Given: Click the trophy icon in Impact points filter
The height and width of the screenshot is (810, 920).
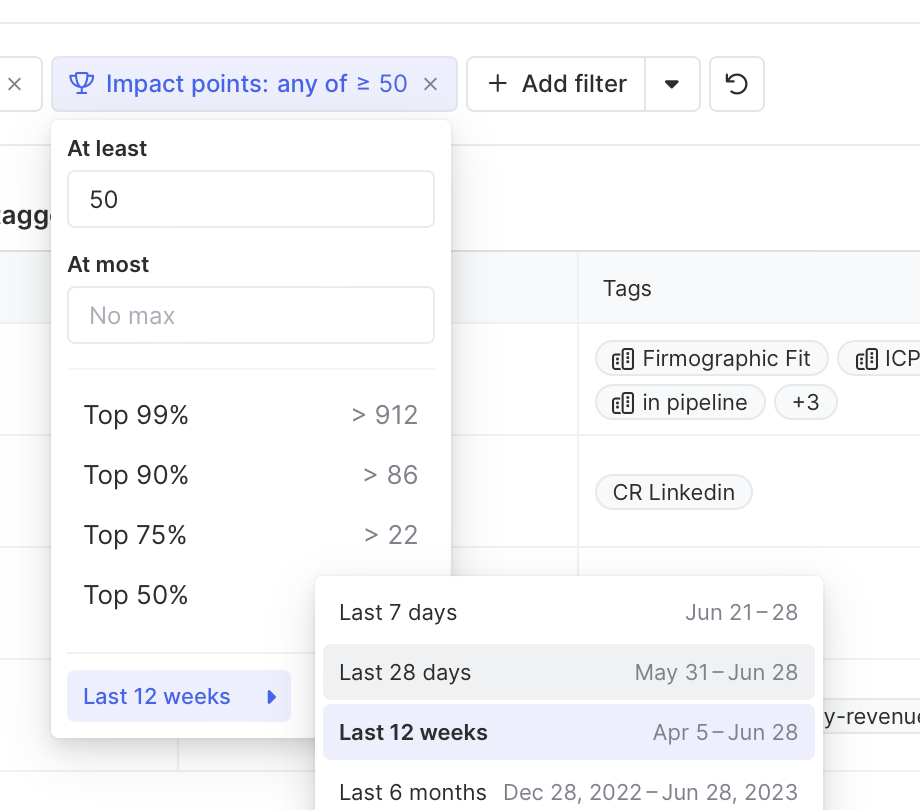Looking at the screenshot, I should (82, 83).
